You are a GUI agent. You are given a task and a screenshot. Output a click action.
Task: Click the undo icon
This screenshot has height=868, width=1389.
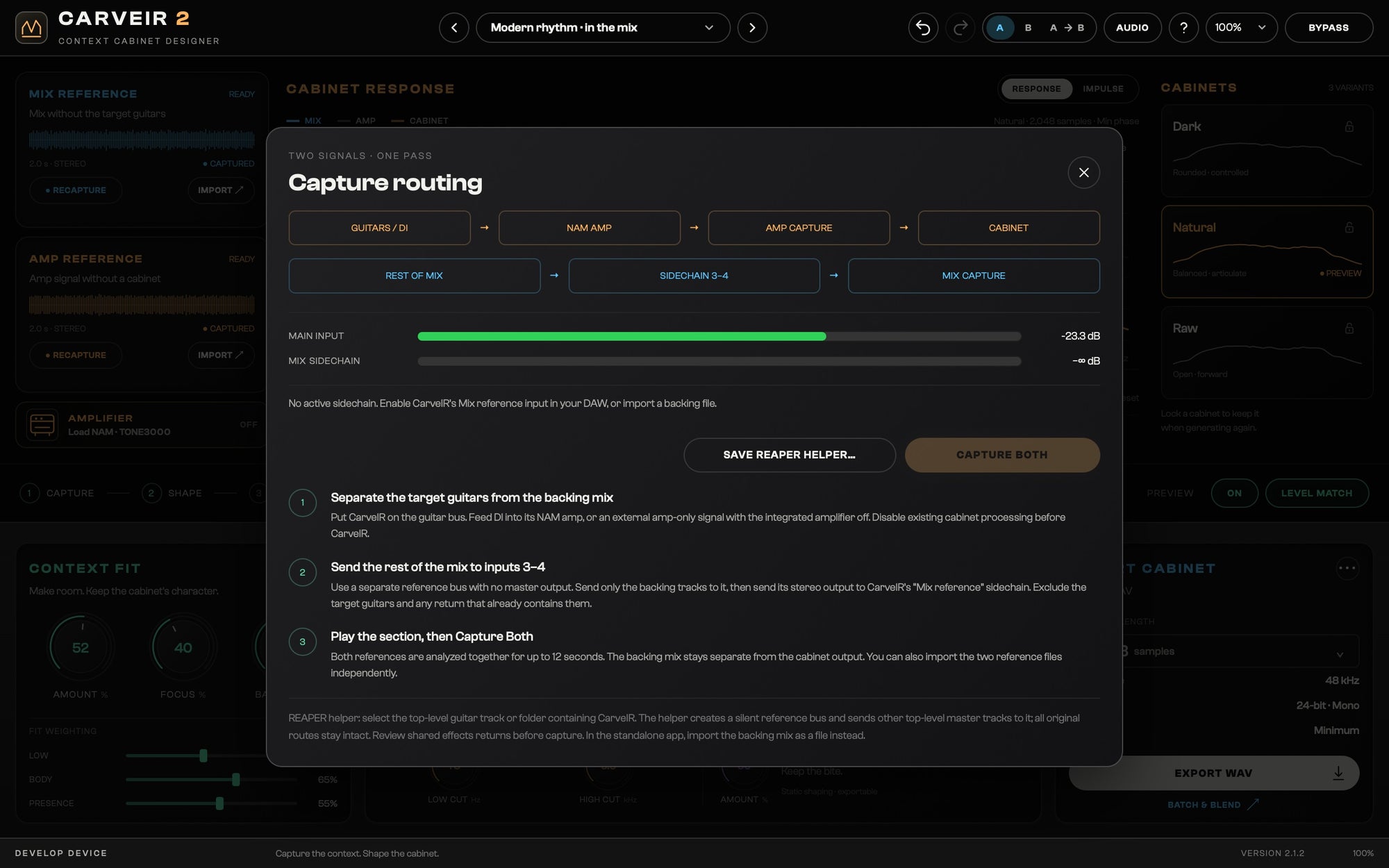point(923,28)
